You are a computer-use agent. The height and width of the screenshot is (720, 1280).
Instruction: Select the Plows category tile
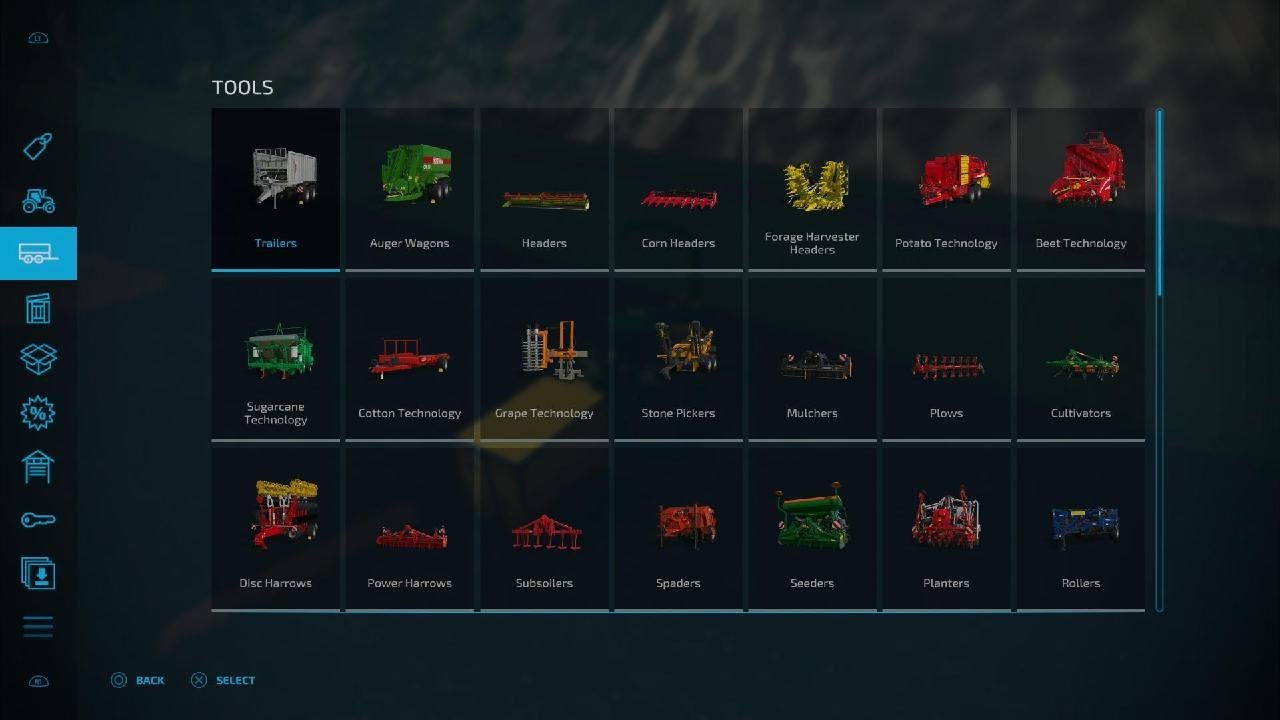coord(946,359)
